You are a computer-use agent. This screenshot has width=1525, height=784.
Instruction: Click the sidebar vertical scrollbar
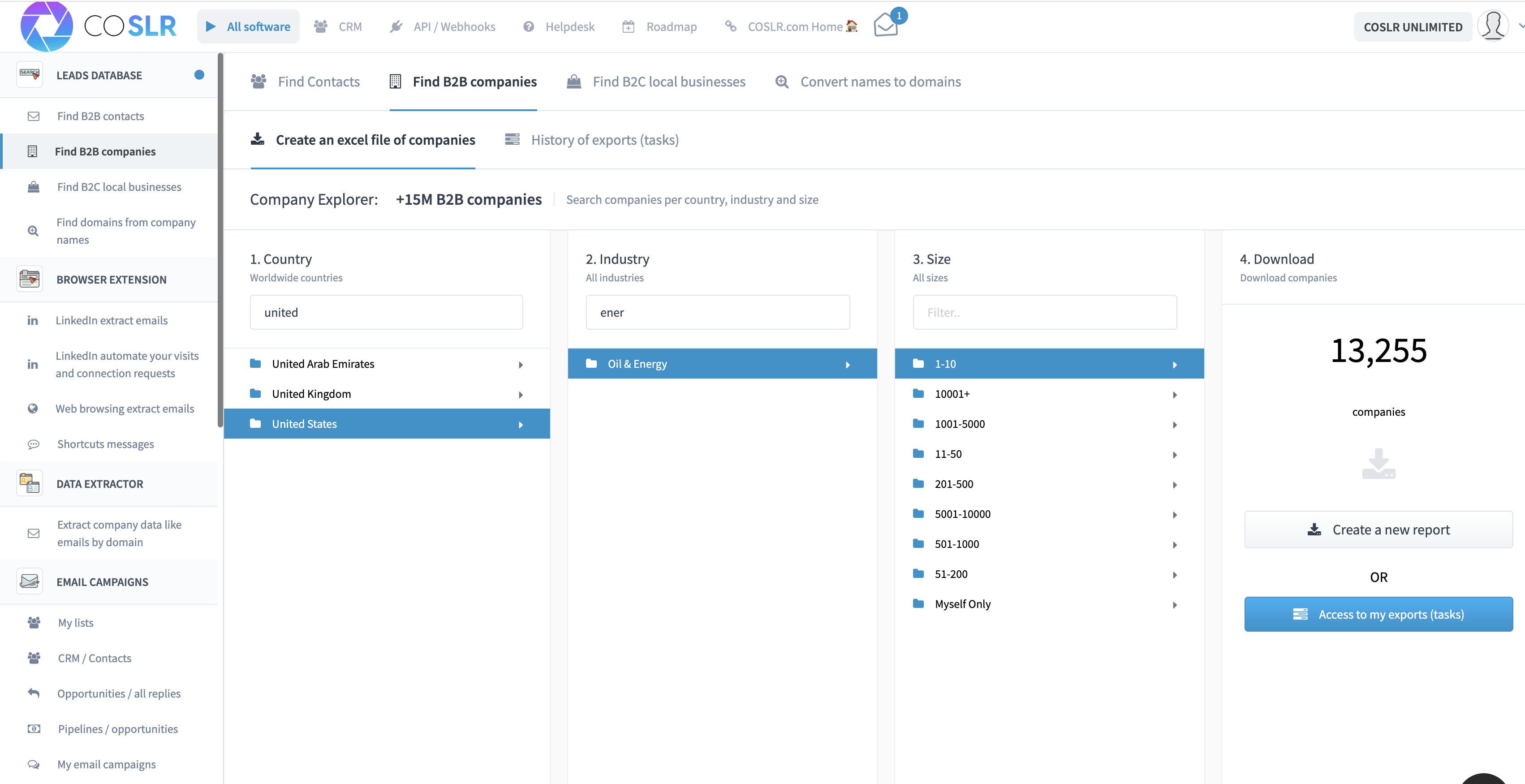(220, 240)
